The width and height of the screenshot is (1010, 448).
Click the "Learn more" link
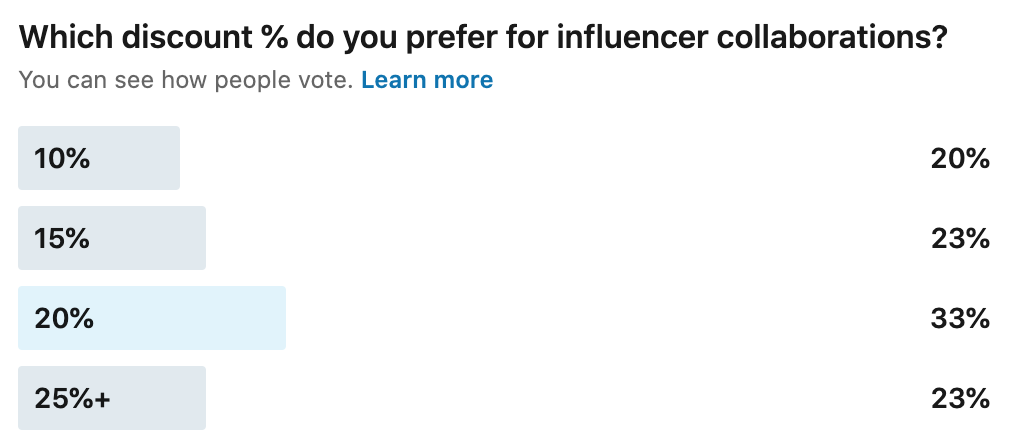coord(427,80)
